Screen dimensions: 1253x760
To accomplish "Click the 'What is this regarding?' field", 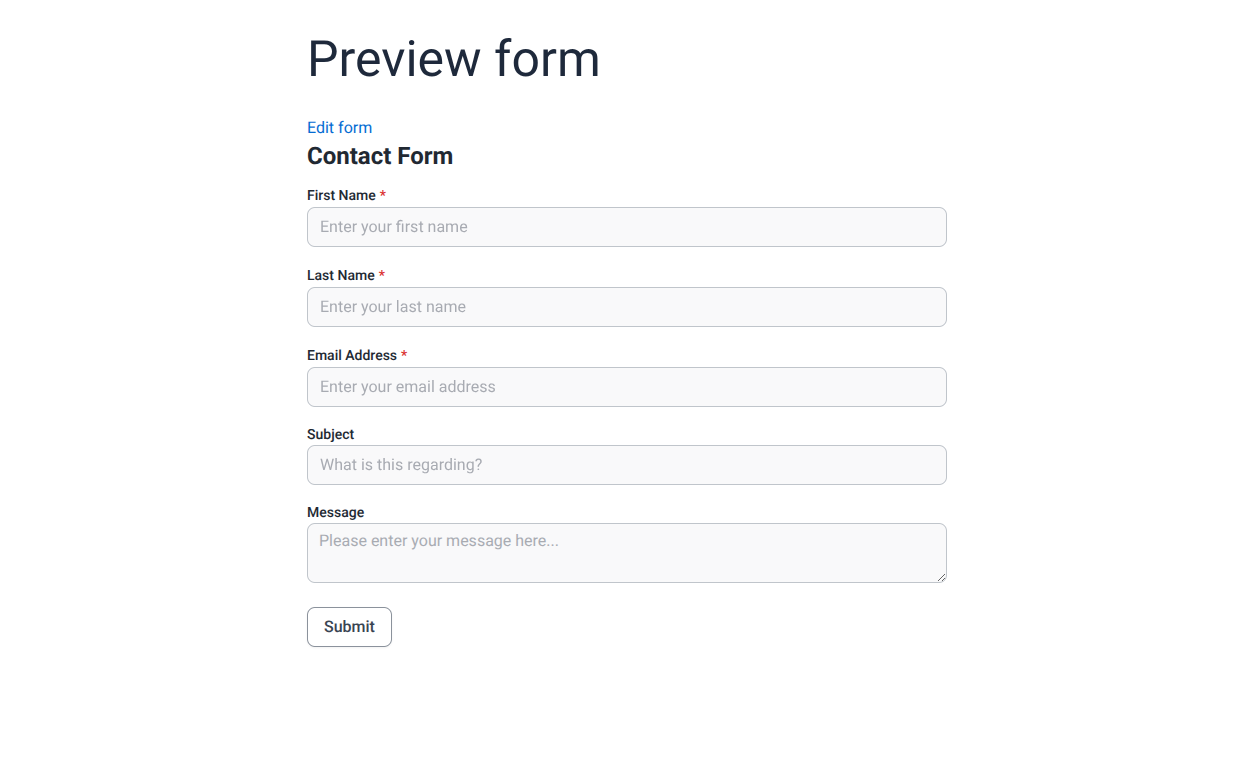I will (626, 465).
